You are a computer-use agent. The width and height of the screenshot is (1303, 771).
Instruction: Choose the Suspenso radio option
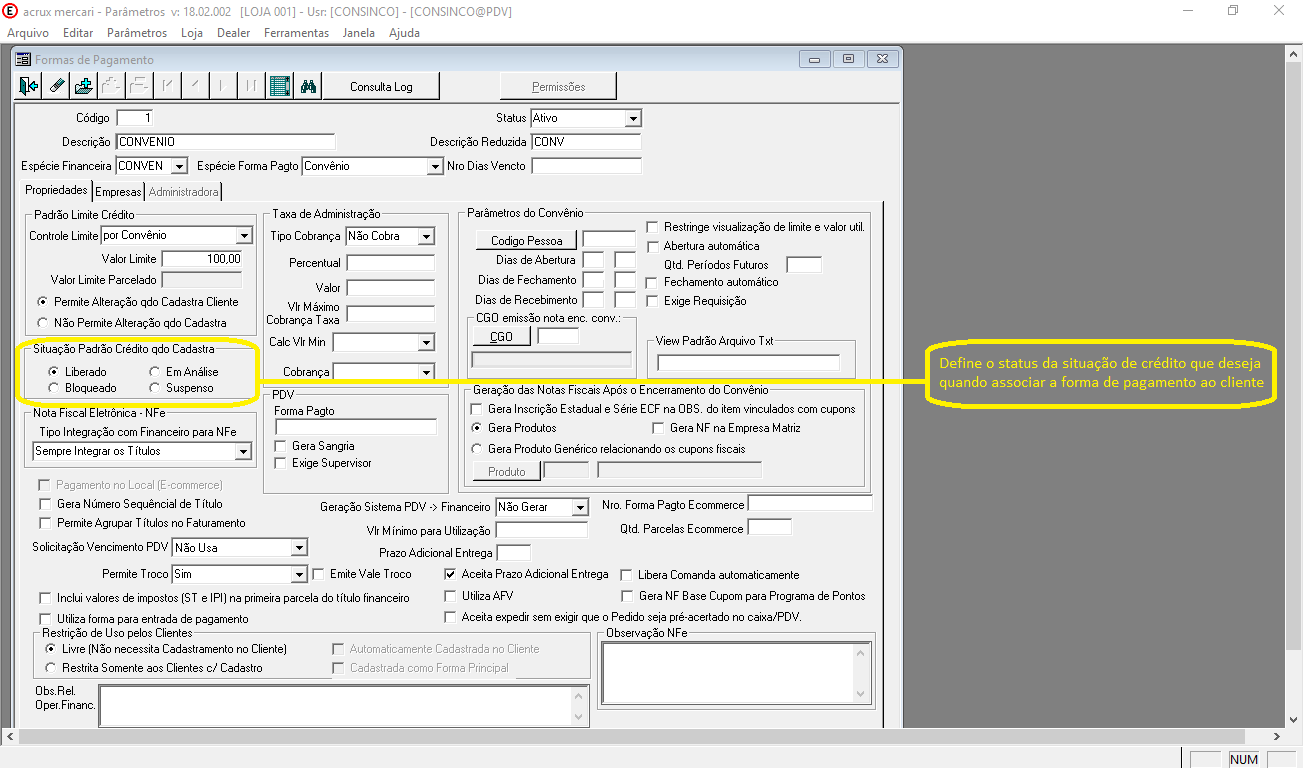[x=154, y=388]
